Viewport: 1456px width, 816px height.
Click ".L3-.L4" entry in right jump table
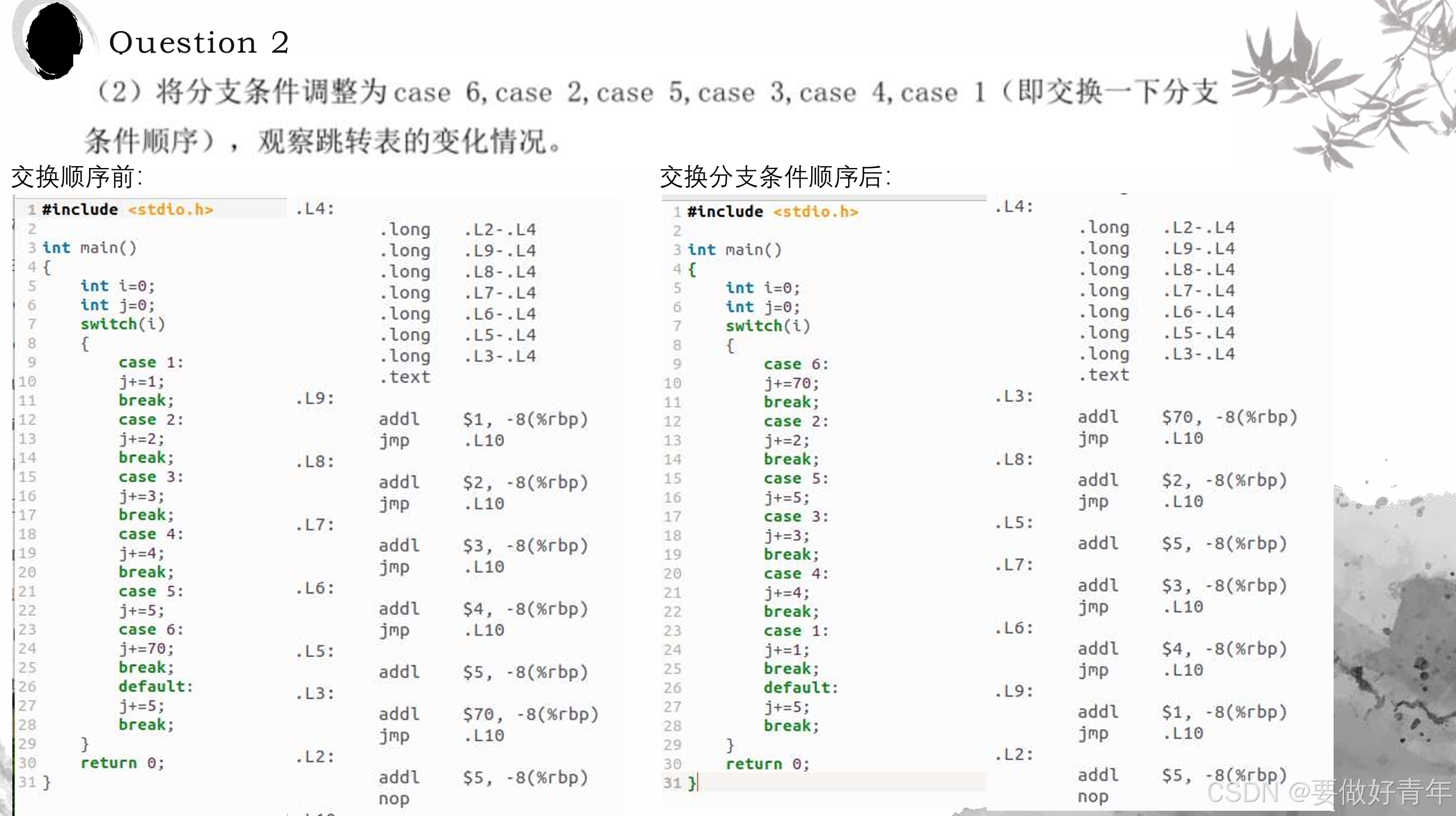(1198, 354)
